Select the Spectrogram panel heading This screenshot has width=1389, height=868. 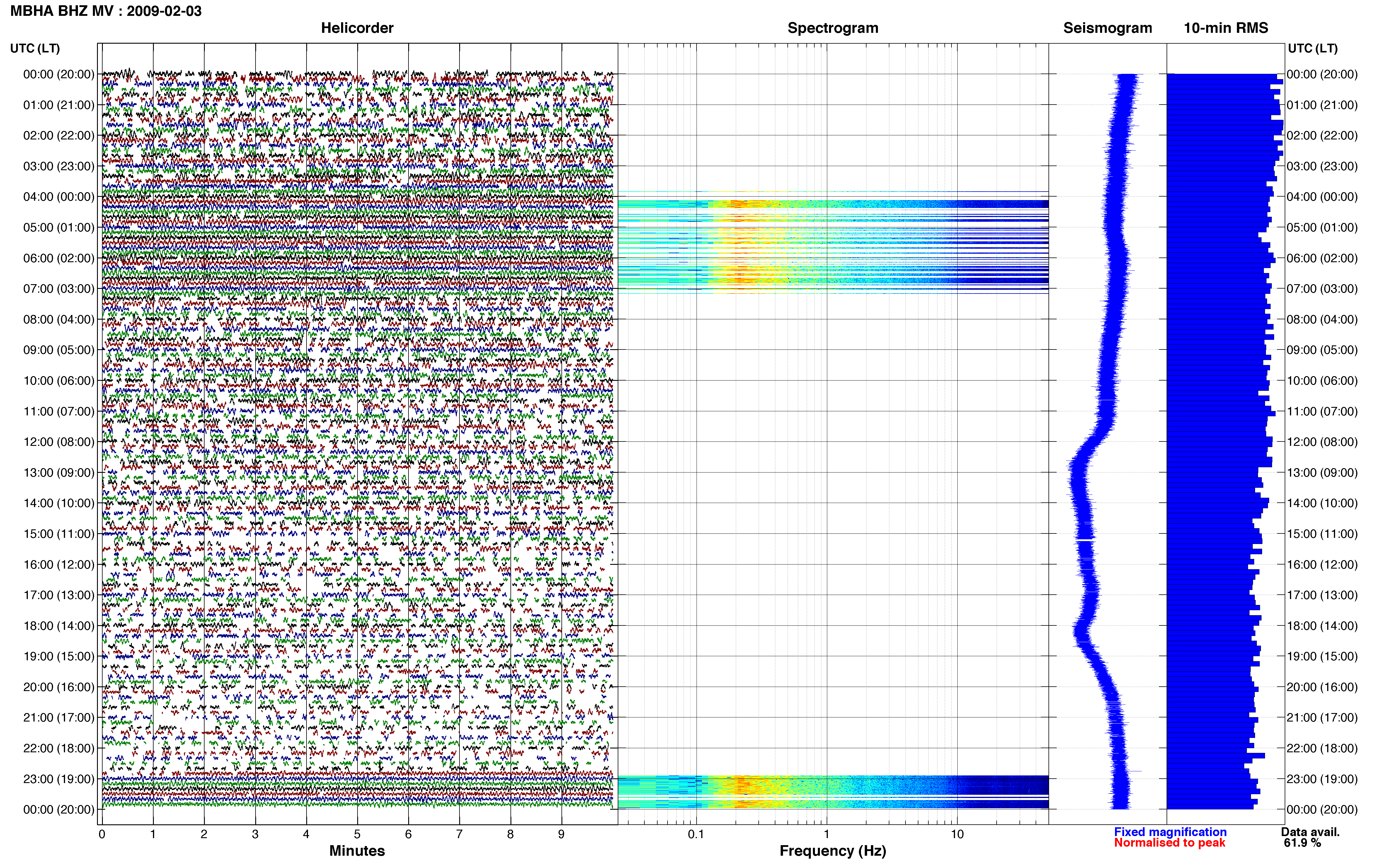tap(833, 28)
